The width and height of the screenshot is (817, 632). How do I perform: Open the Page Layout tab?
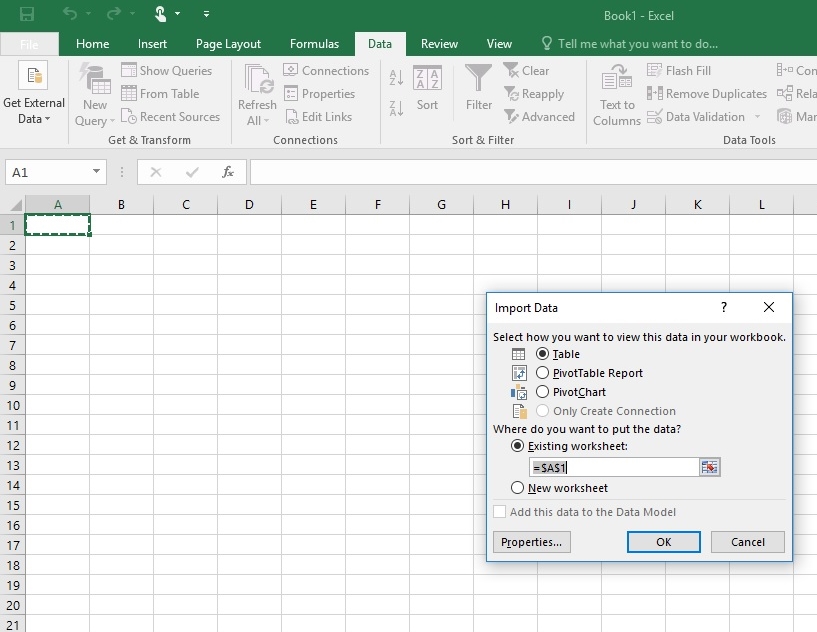coord(228,44)
